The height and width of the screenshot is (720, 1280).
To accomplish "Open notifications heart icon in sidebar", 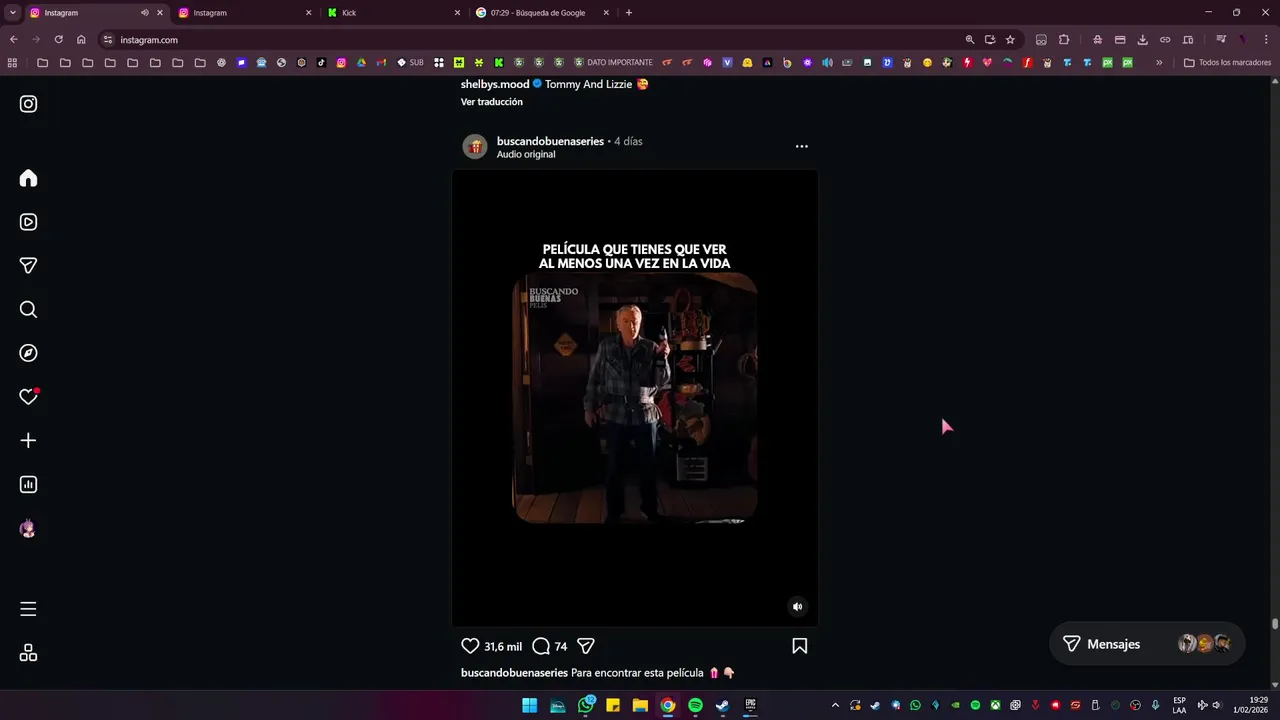I will click(28, 397).
